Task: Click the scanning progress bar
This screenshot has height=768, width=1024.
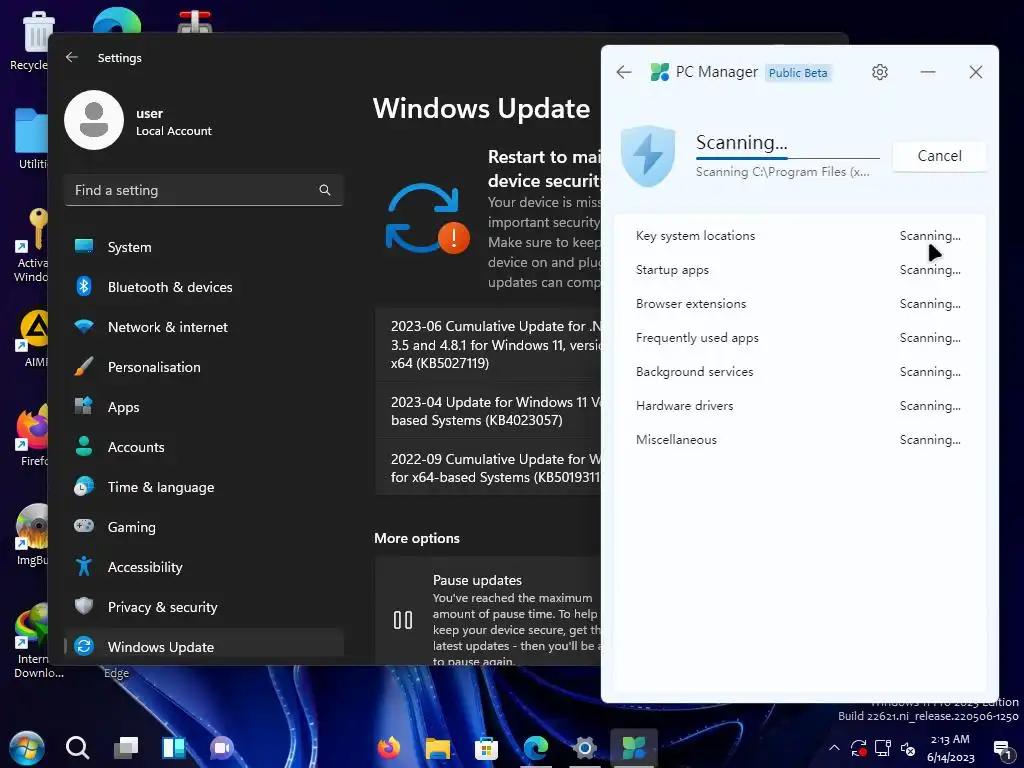Action: click(x=788, y=158)
